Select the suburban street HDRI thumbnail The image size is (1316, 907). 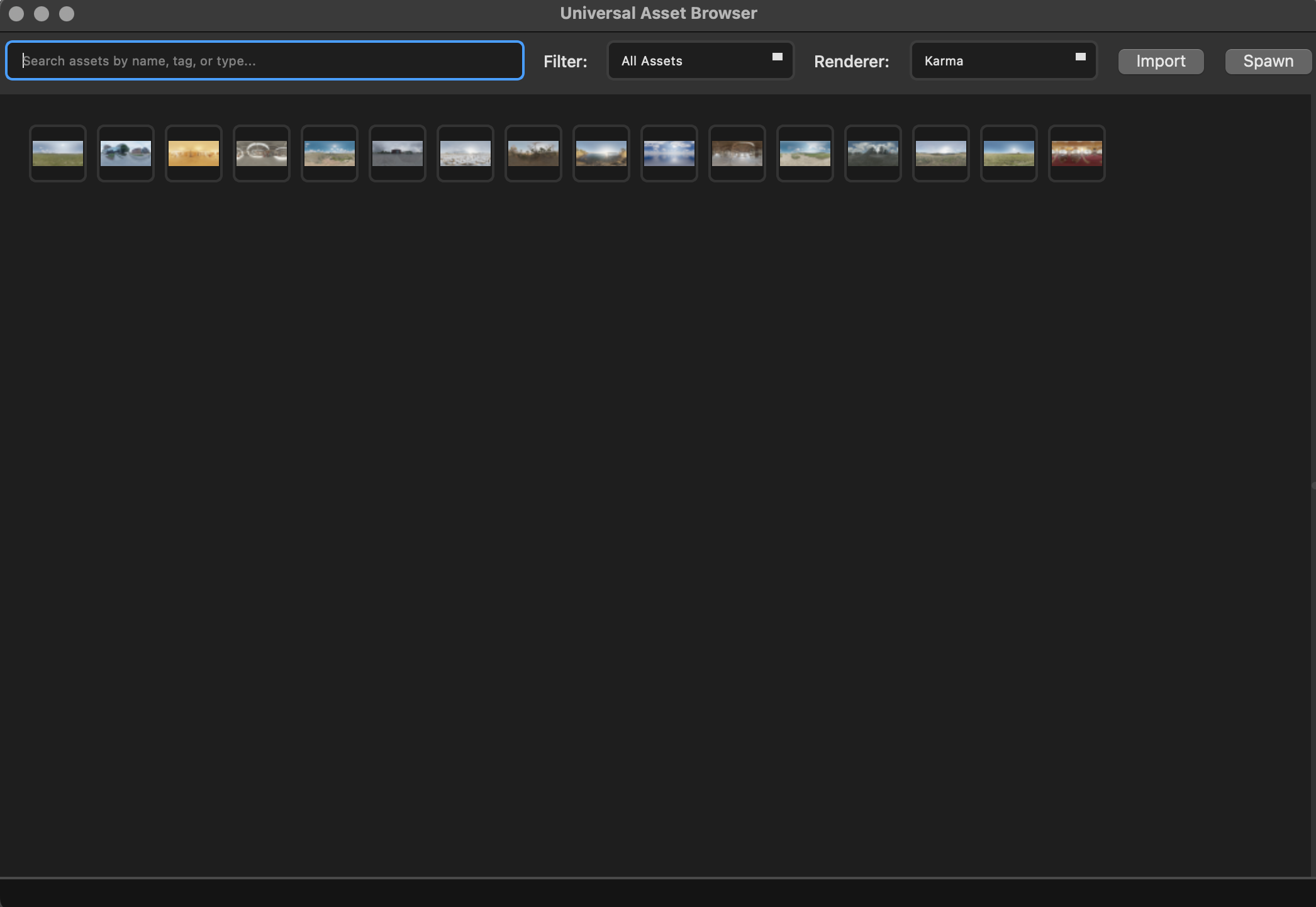coord(125,153)
